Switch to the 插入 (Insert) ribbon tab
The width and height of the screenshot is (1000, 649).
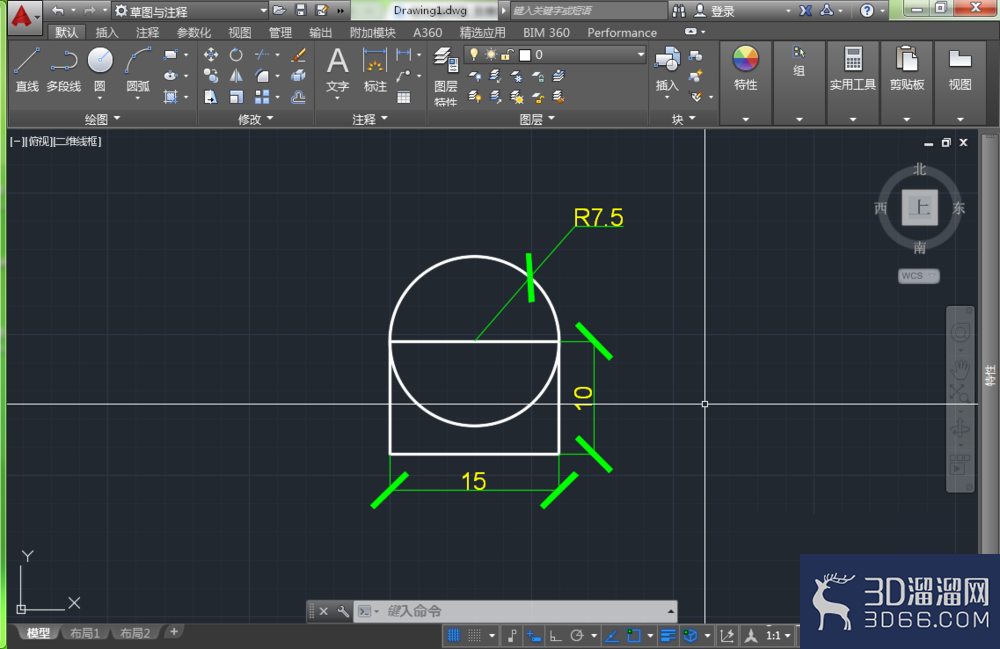pos(107,33)
